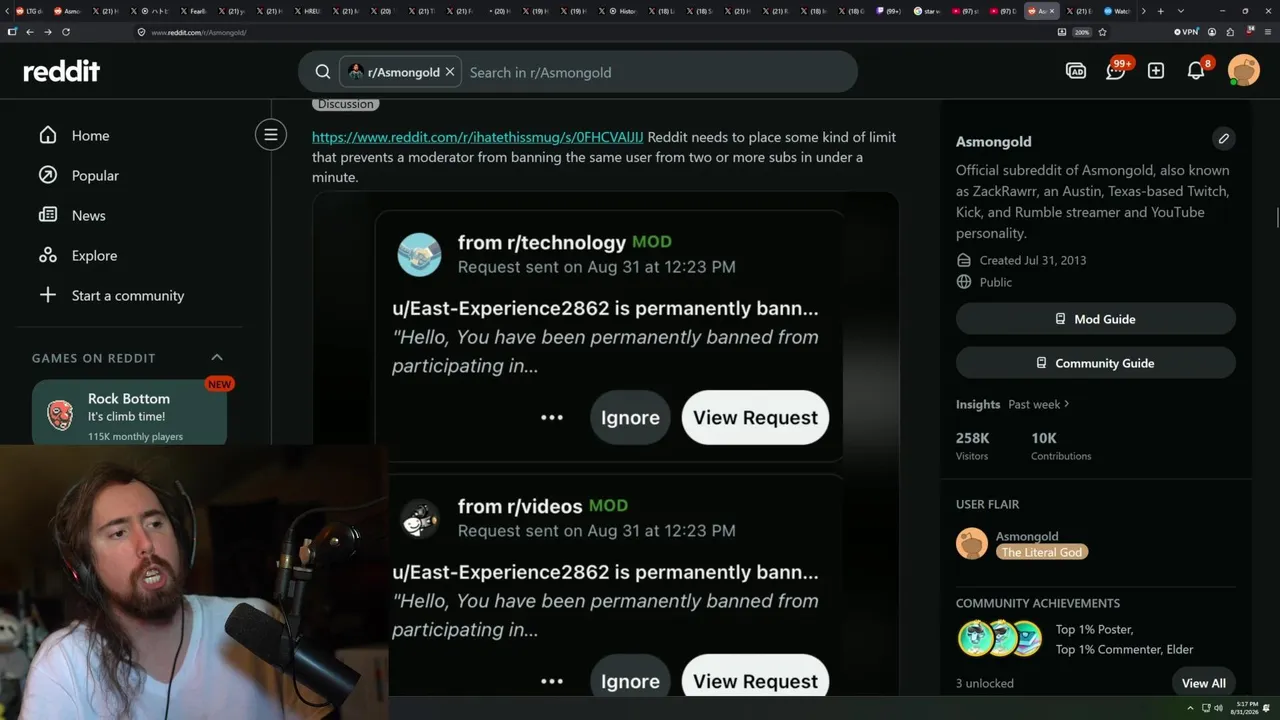Click the VPN indicator in the browser toolbar
This screenshot has height=720, width=1280.
(x=1187, y=32)
